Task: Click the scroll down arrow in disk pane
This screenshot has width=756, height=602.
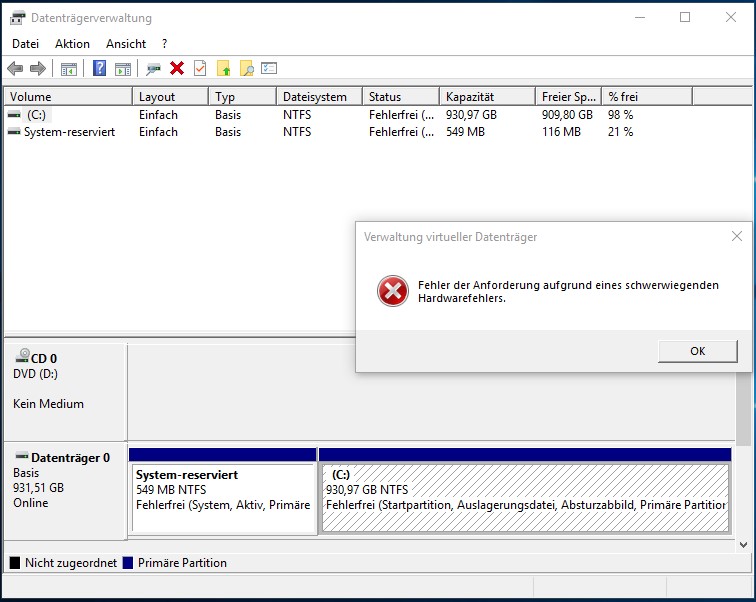Action: [x=743, y=545]
